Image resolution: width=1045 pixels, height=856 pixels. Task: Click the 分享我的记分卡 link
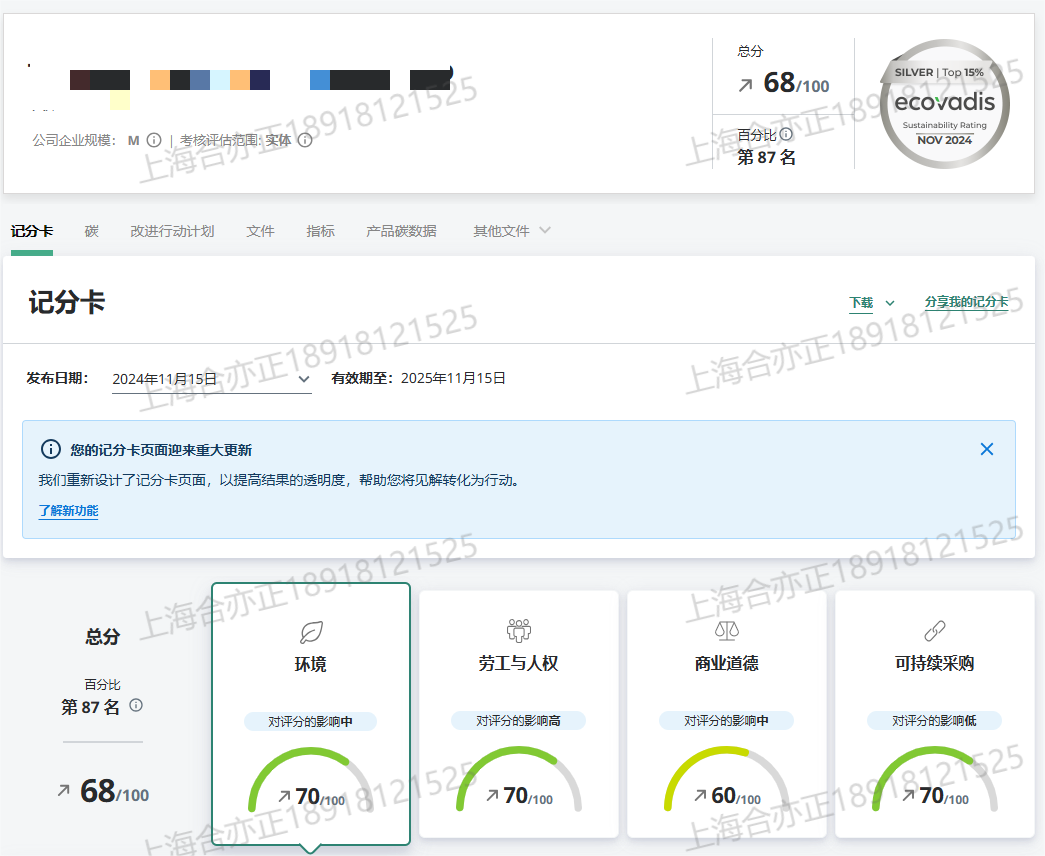pos(966,302)
